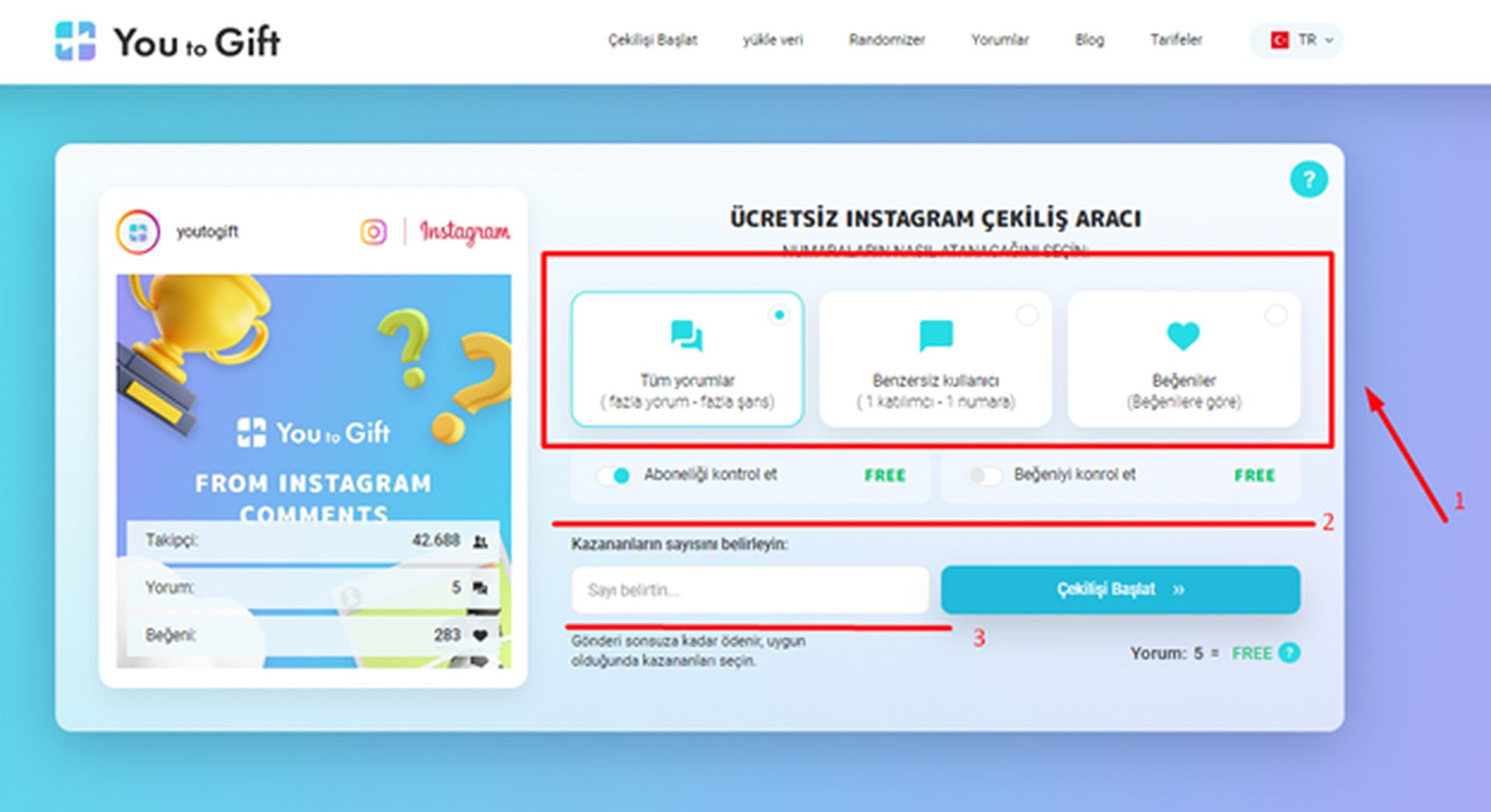Click the speech bubble icon for Benzersiz kullanıcı
The height and width of the screenshot is (812, 1491).
pyautogui.click(x=935, y=335)
